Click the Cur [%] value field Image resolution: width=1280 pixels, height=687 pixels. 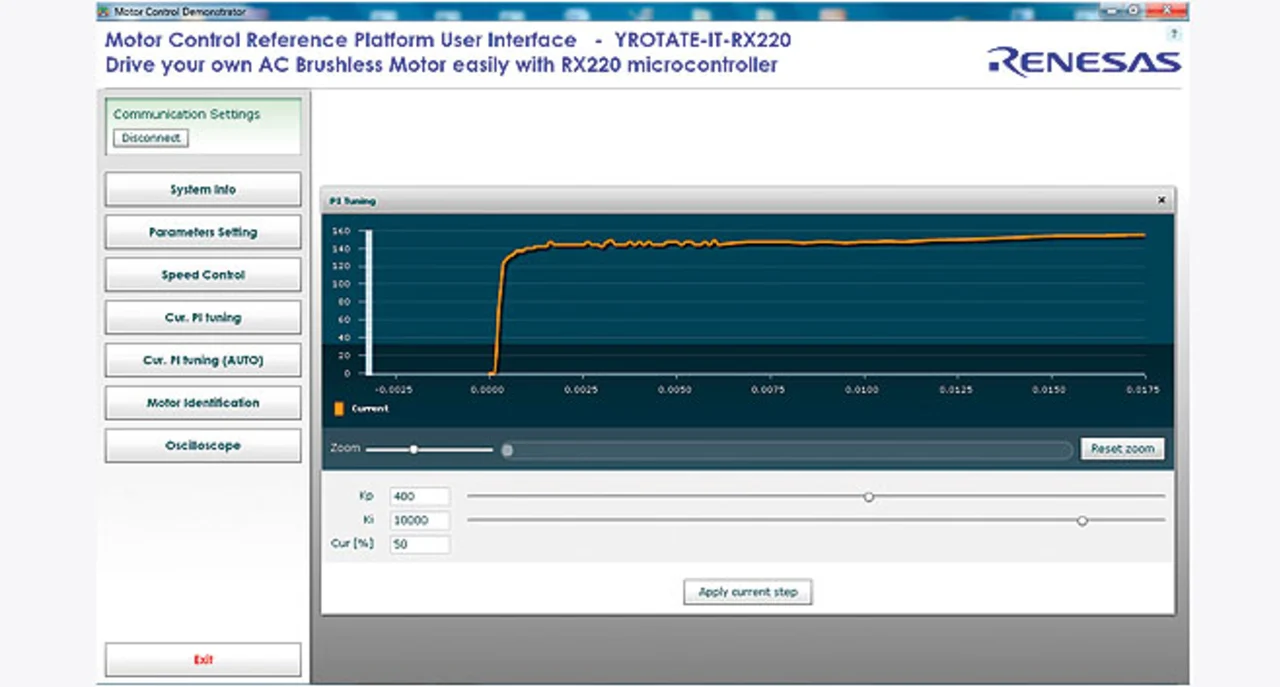(420, 545)
